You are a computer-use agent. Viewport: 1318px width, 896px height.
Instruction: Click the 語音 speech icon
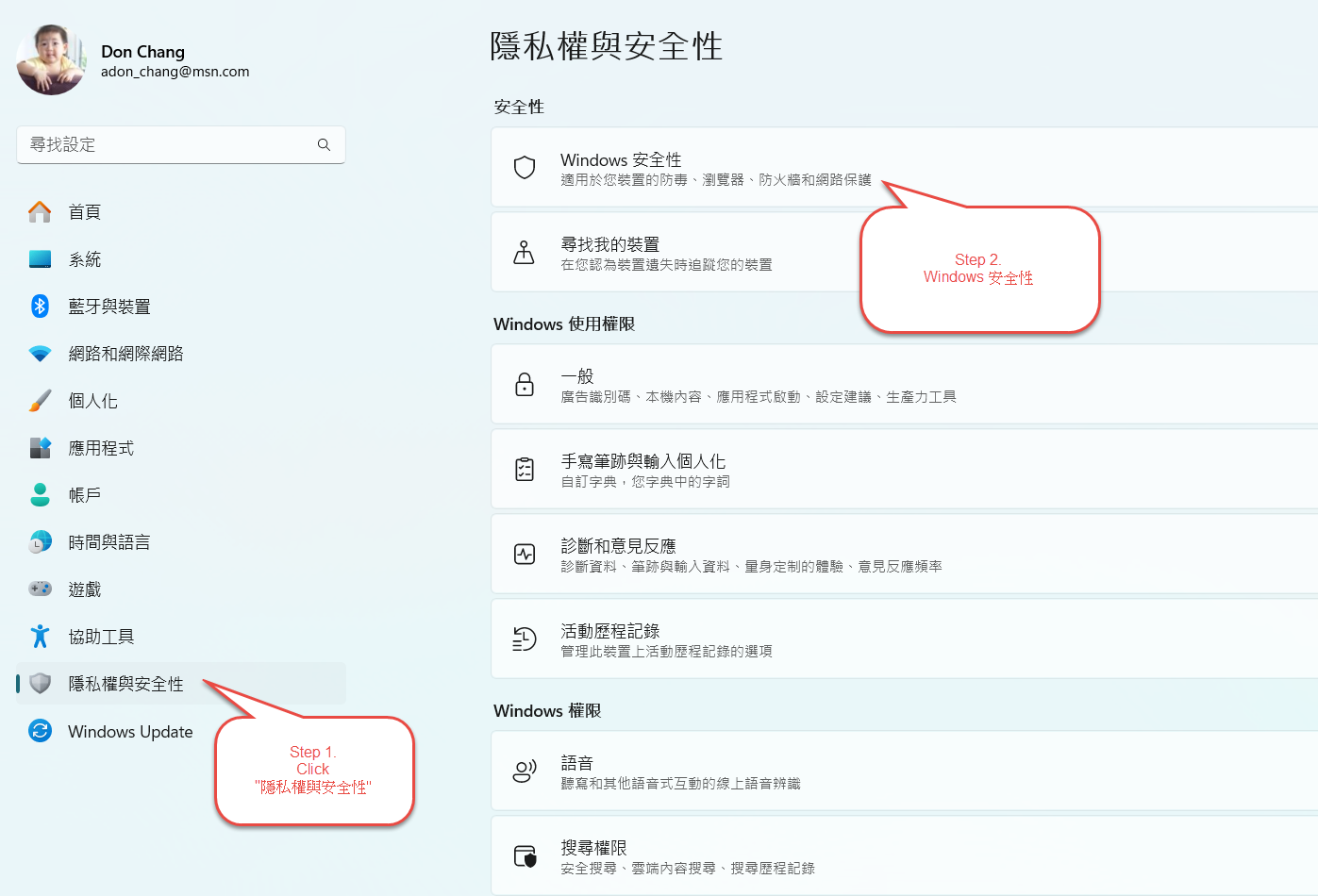tap(525, 772)
